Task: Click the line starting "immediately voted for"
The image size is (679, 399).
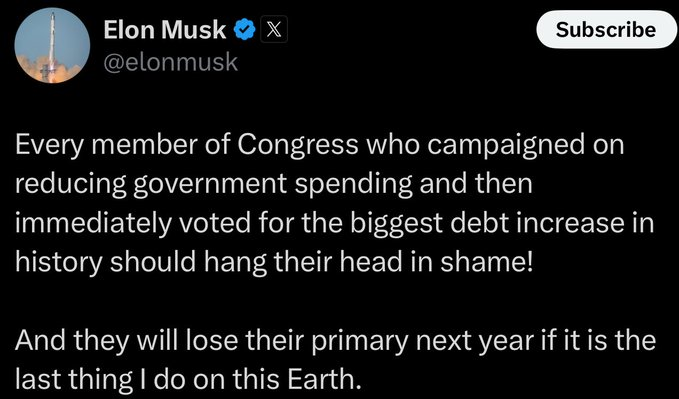Action: tap(334, 222)
